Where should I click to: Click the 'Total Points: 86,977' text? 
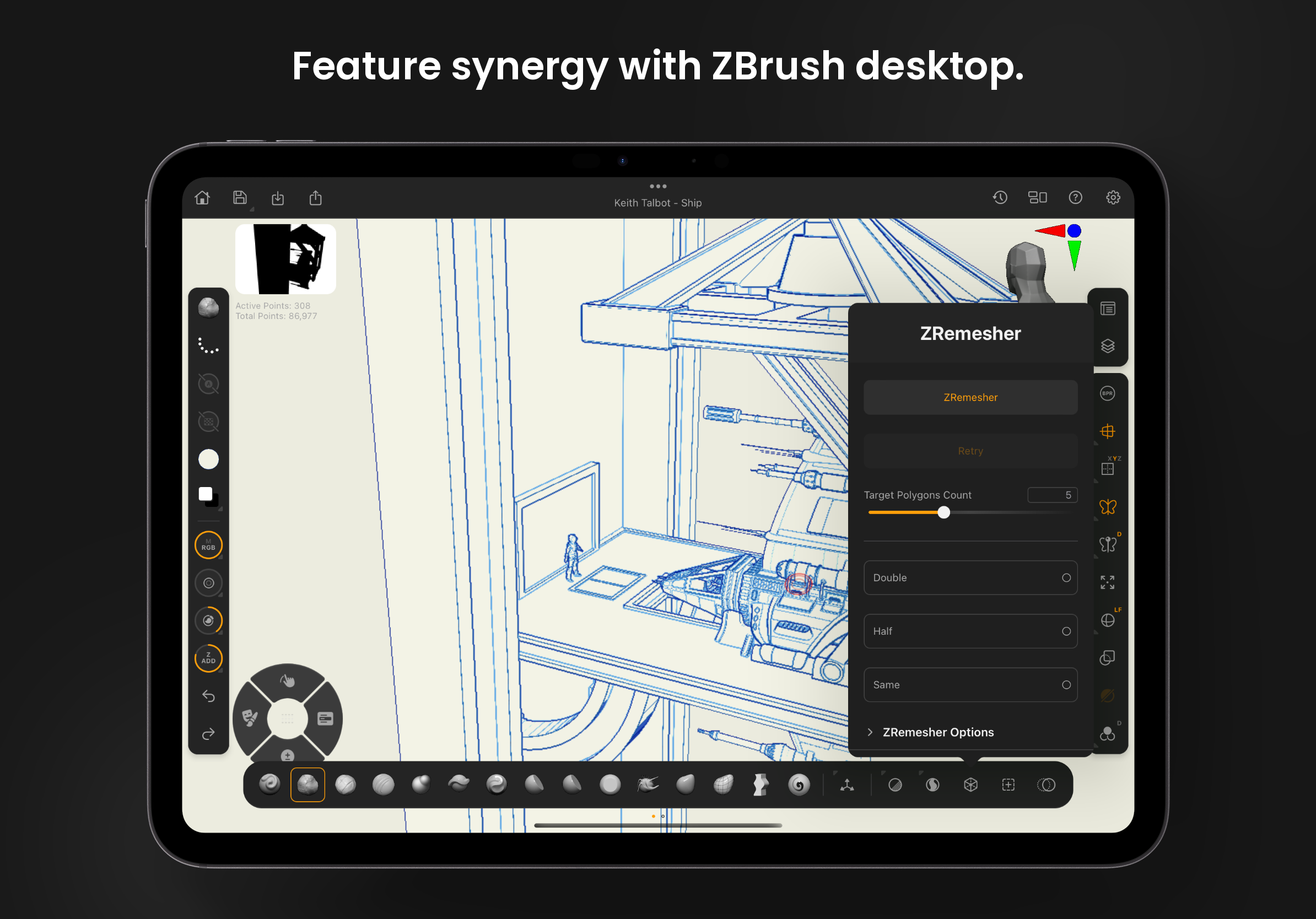point(276,316)
